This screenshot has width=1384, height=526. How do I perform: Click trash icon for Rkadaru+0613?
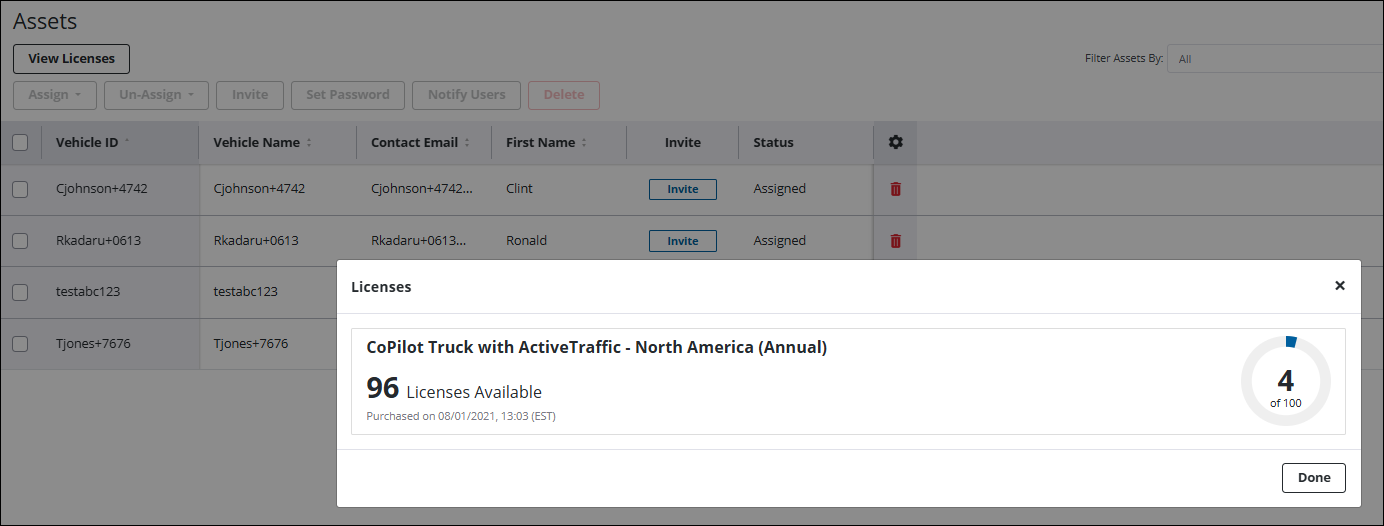(895, 241)
